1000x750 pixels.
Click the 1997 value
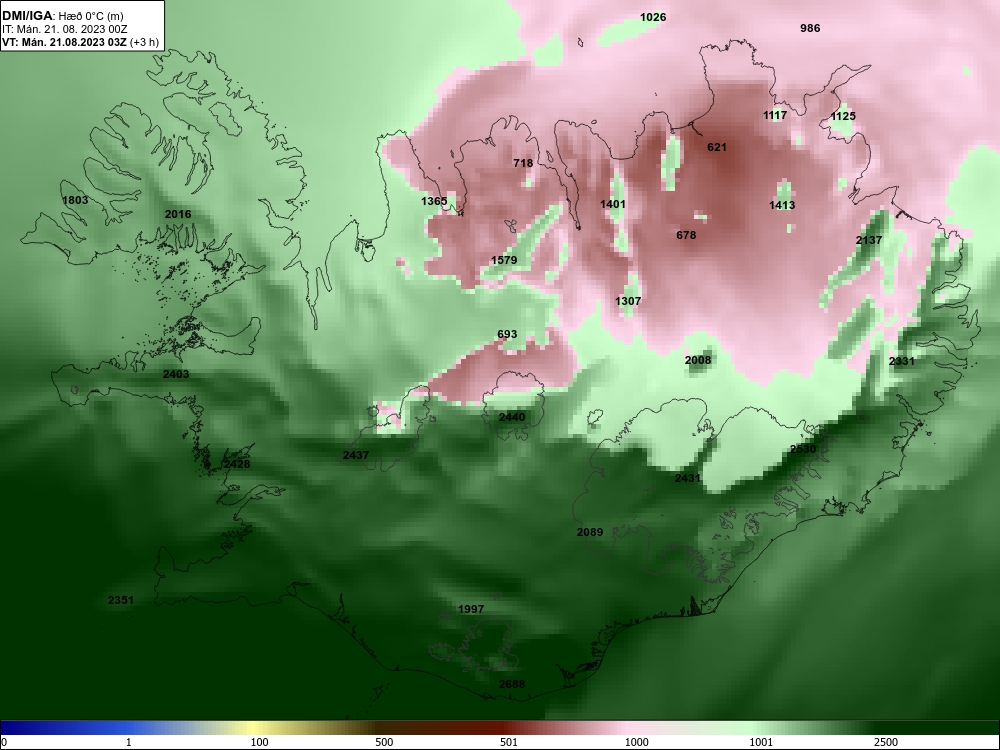click(471, 610)
